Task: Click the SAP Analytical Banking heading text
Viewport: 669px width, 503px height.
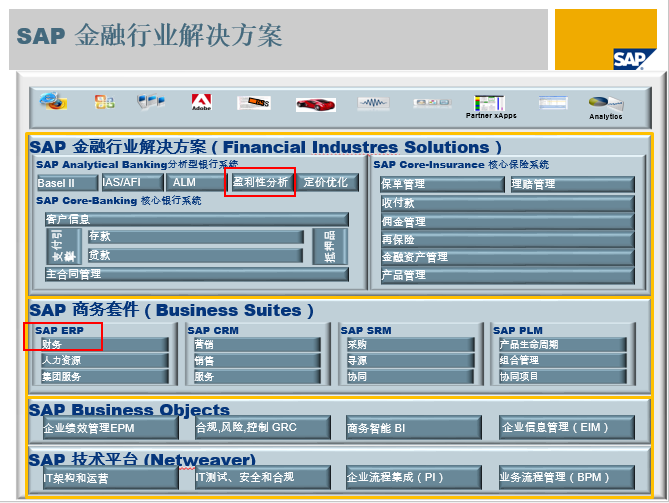Action: point(137,165)
